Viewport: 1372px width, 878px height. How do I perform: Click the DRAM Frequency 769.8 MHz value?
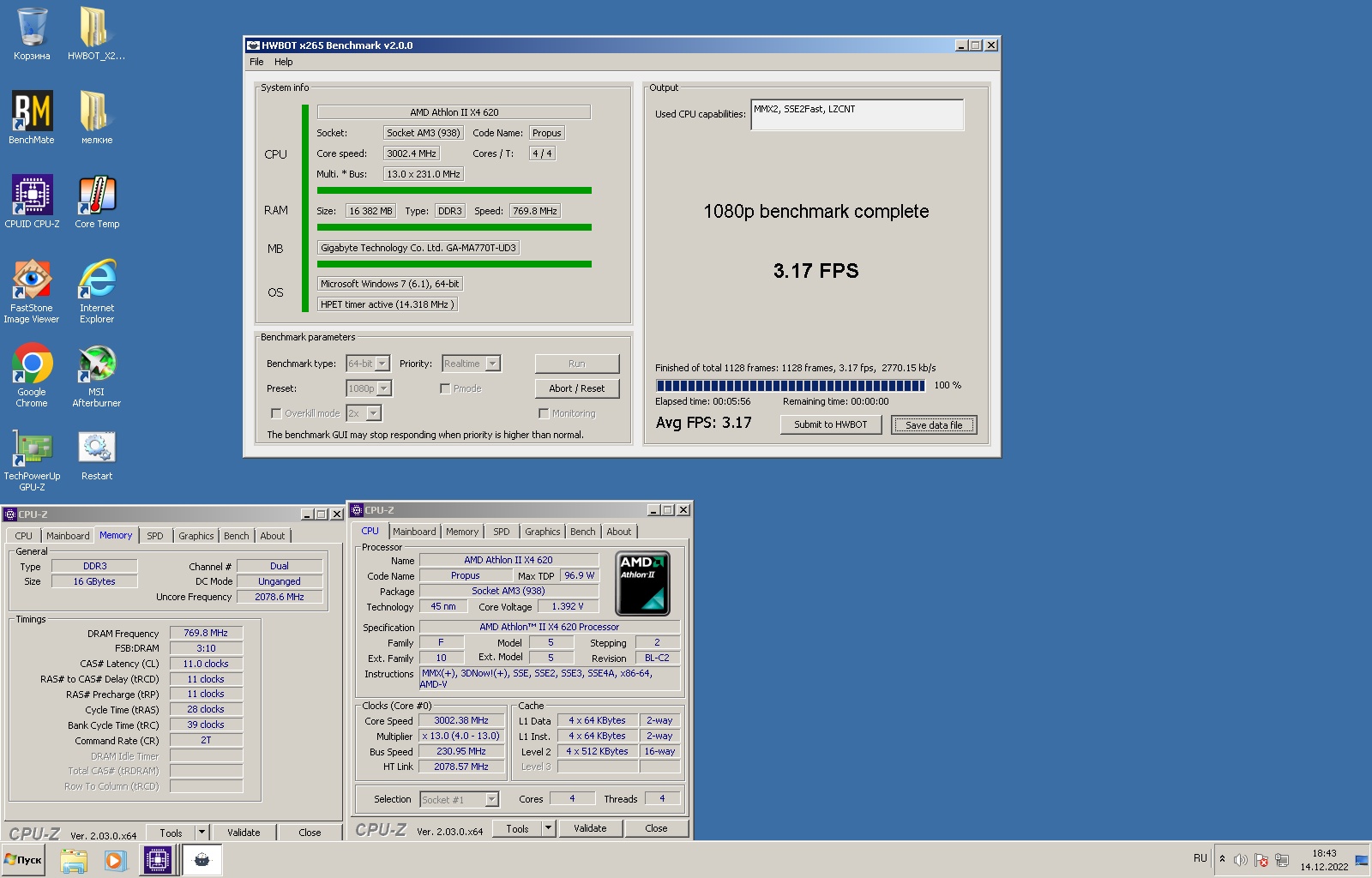[206, 633]
